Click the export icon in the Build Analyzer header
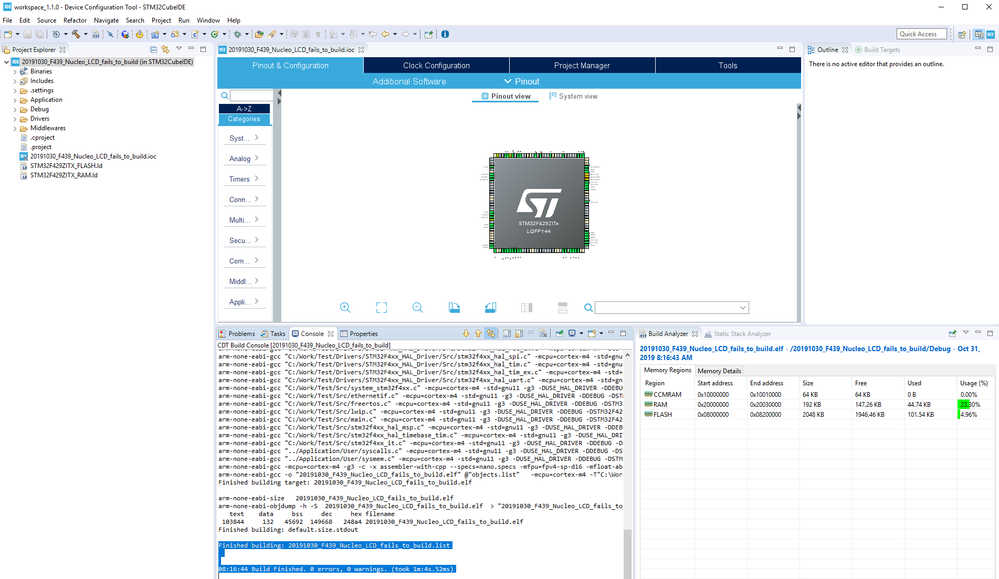Image resolution: width=999 pixels, height=579 pixels. pyautogui.click(x=952, y=333)
